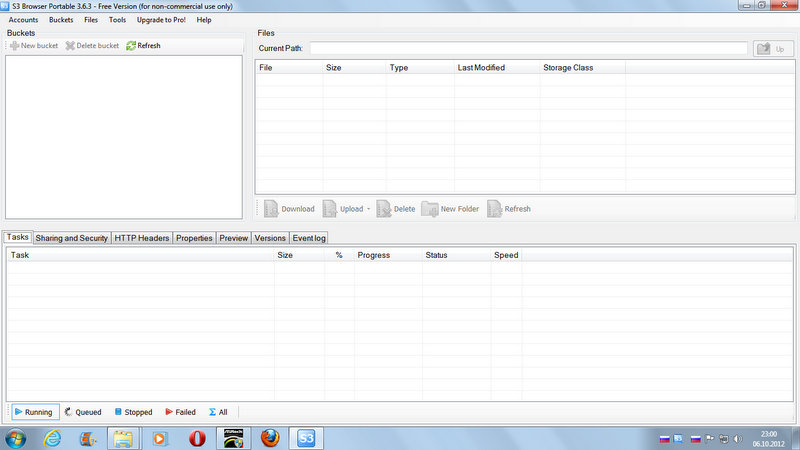Show All tasks filter
Screen dimensions: 800x450
(x=218, y=412)
